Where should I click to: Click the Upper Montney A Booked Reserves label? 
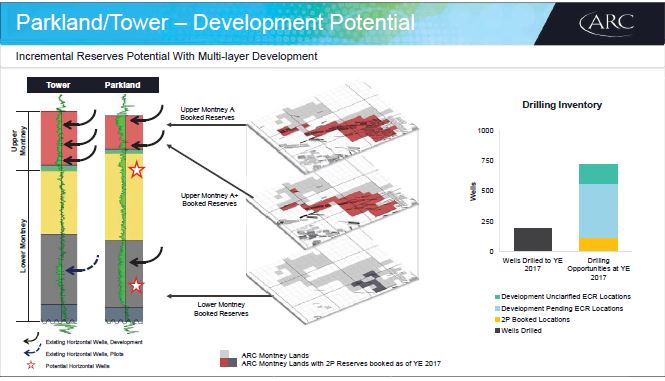tap(207, 114)
